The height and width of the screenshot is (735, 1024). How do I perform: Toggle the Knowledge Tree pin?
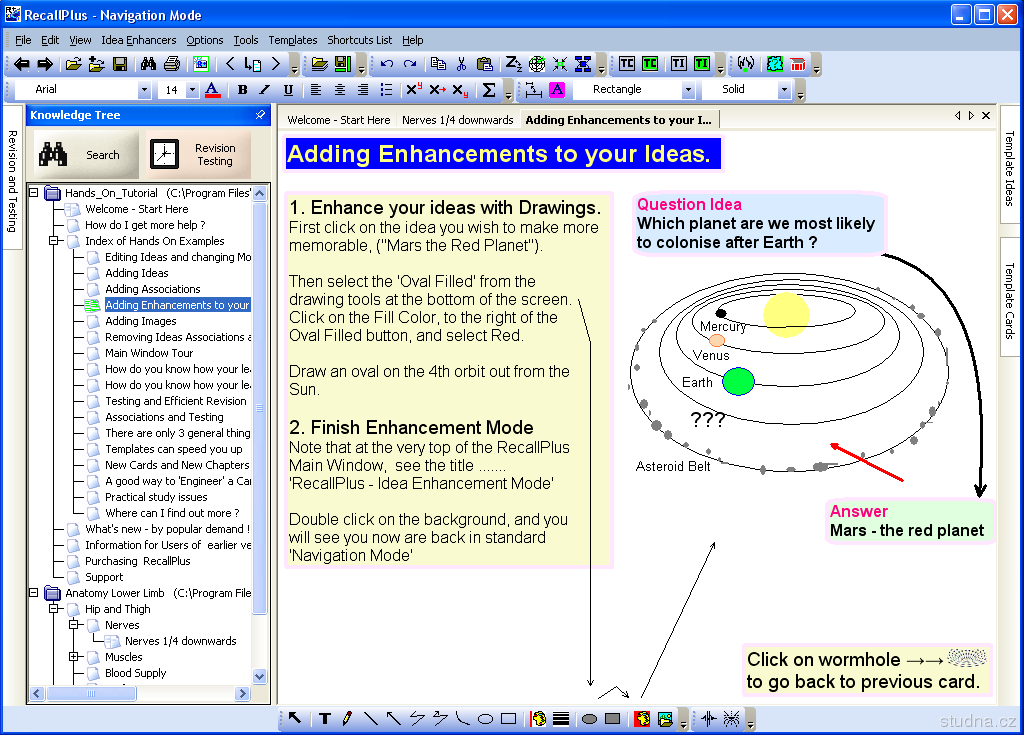click(x=260, y=115)
